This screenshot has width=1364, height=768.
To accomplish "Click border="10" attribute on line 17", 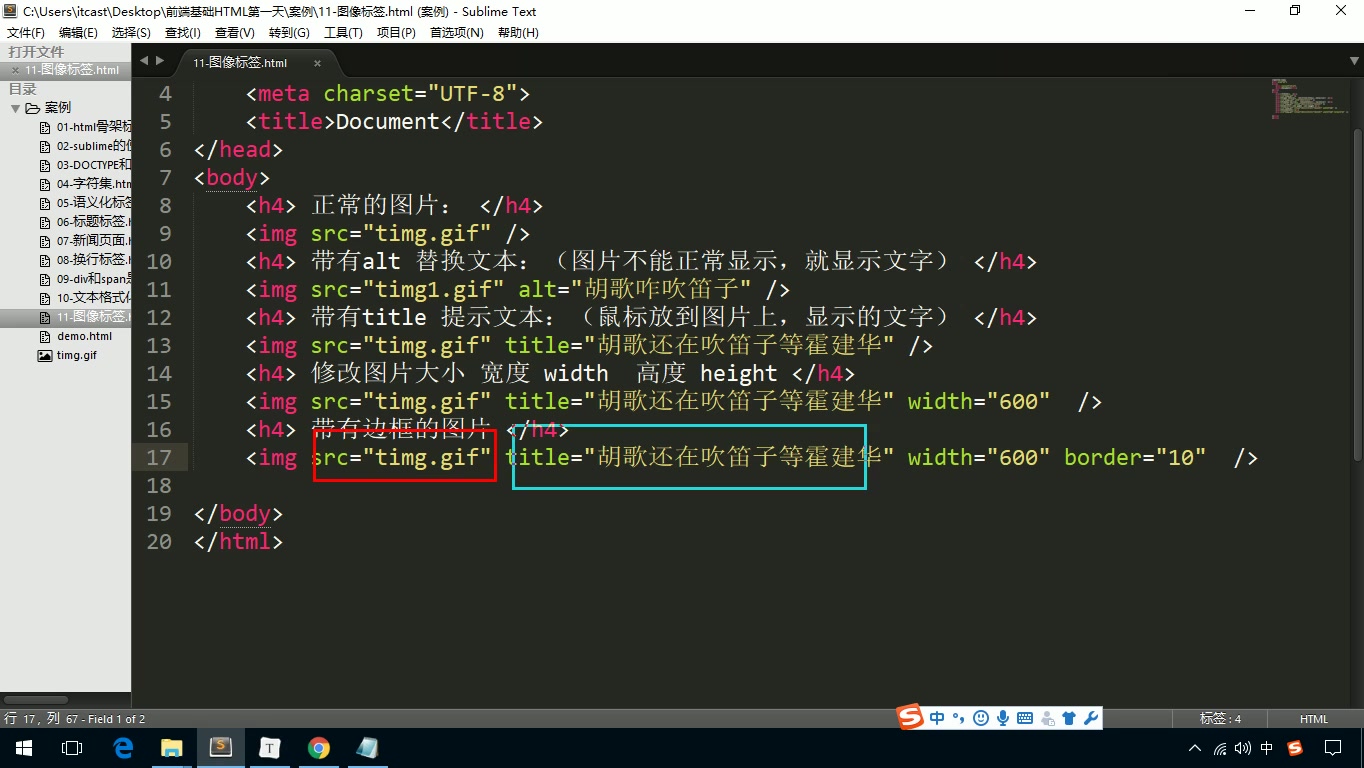I will click(1135, 457).
